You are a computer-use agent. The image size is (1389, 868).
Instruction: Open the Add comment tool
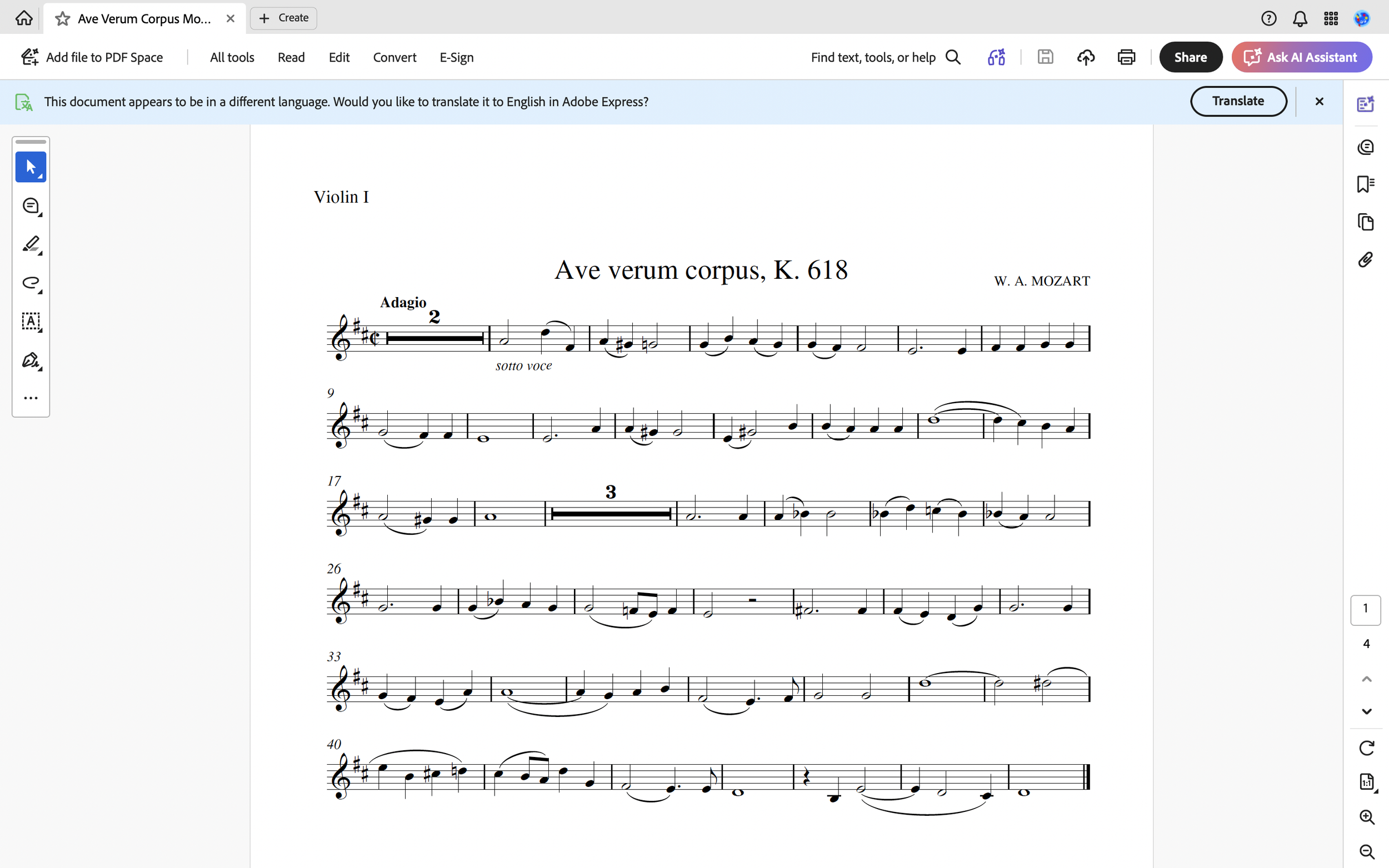tap(31, 206)
